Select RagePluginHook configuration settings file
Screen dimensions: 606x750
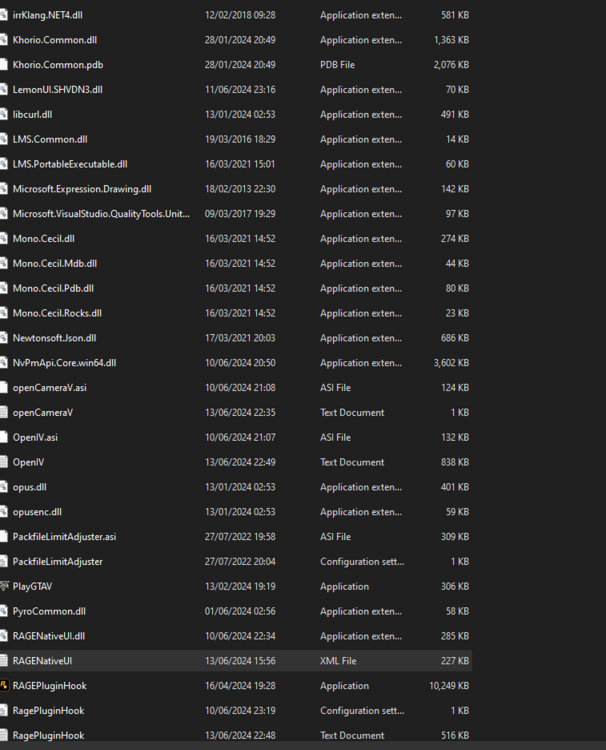[48, 711]
